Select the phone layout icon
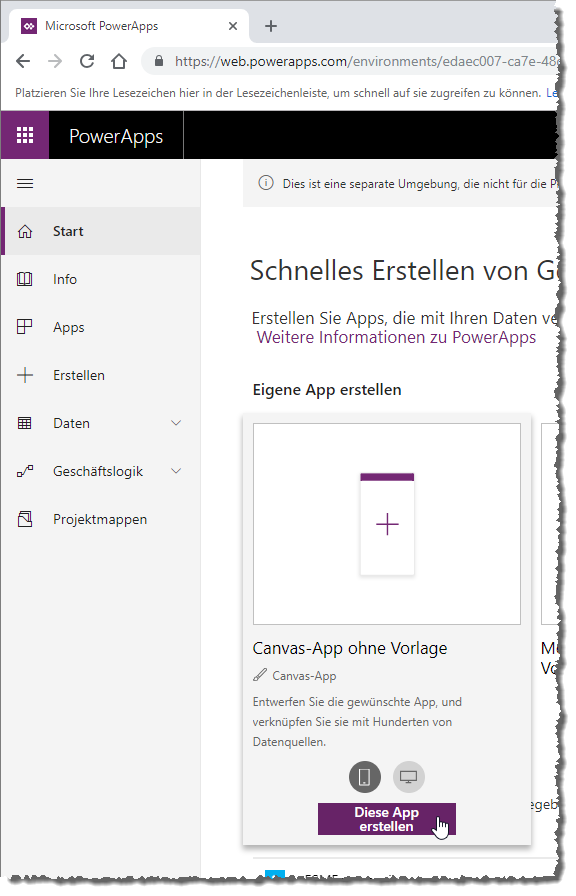Viewport: 576px width, 896px height. [365, 777]
